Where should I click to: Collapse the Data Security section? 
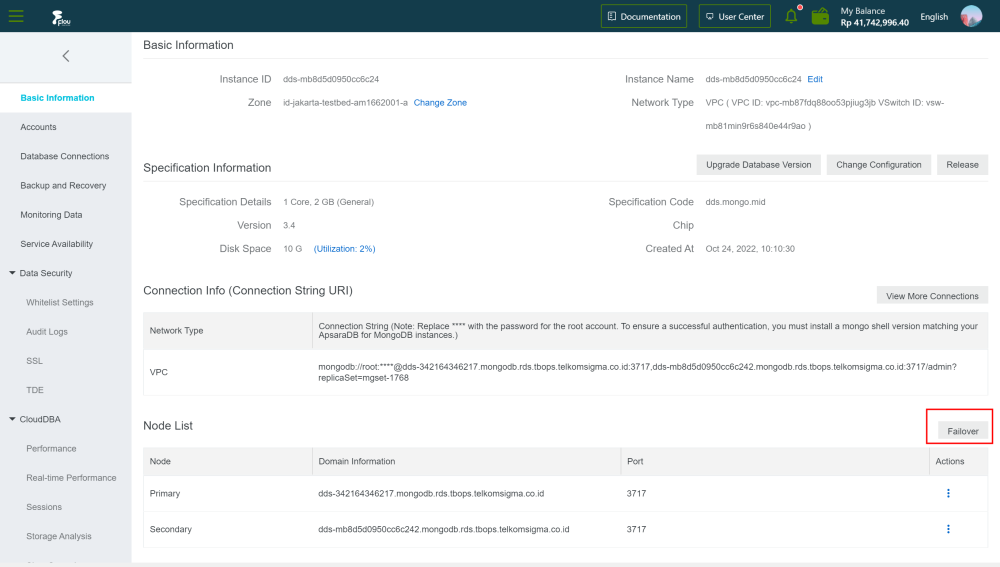(x=12, y=273)
